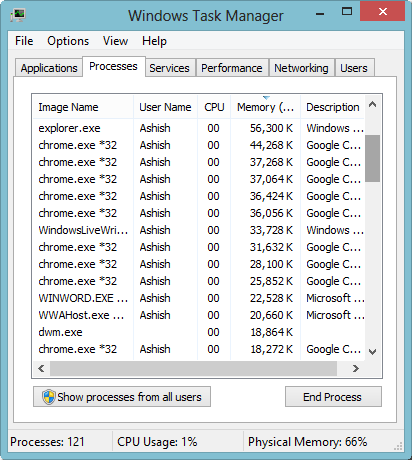The width and height of the screenshot is (412, 460).
Task: Open the File menu
Action: pos(24,41)
